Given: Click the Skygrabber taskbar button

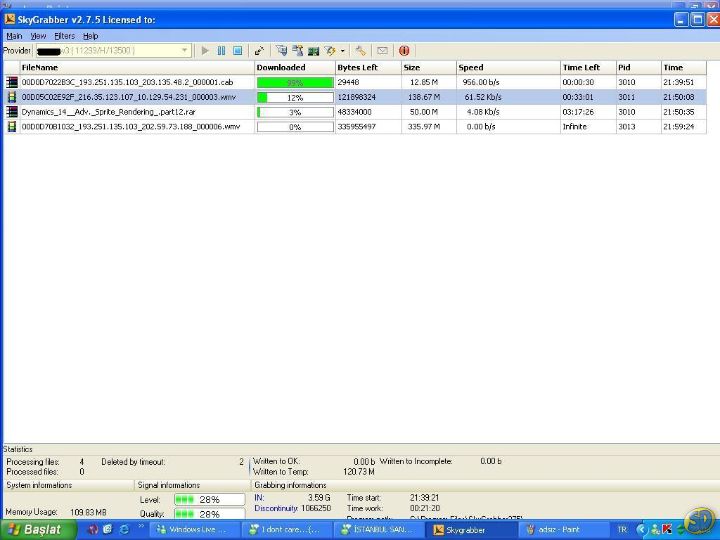Looking at the screenshot, I should pyautogui.click(x=471, y=529).
